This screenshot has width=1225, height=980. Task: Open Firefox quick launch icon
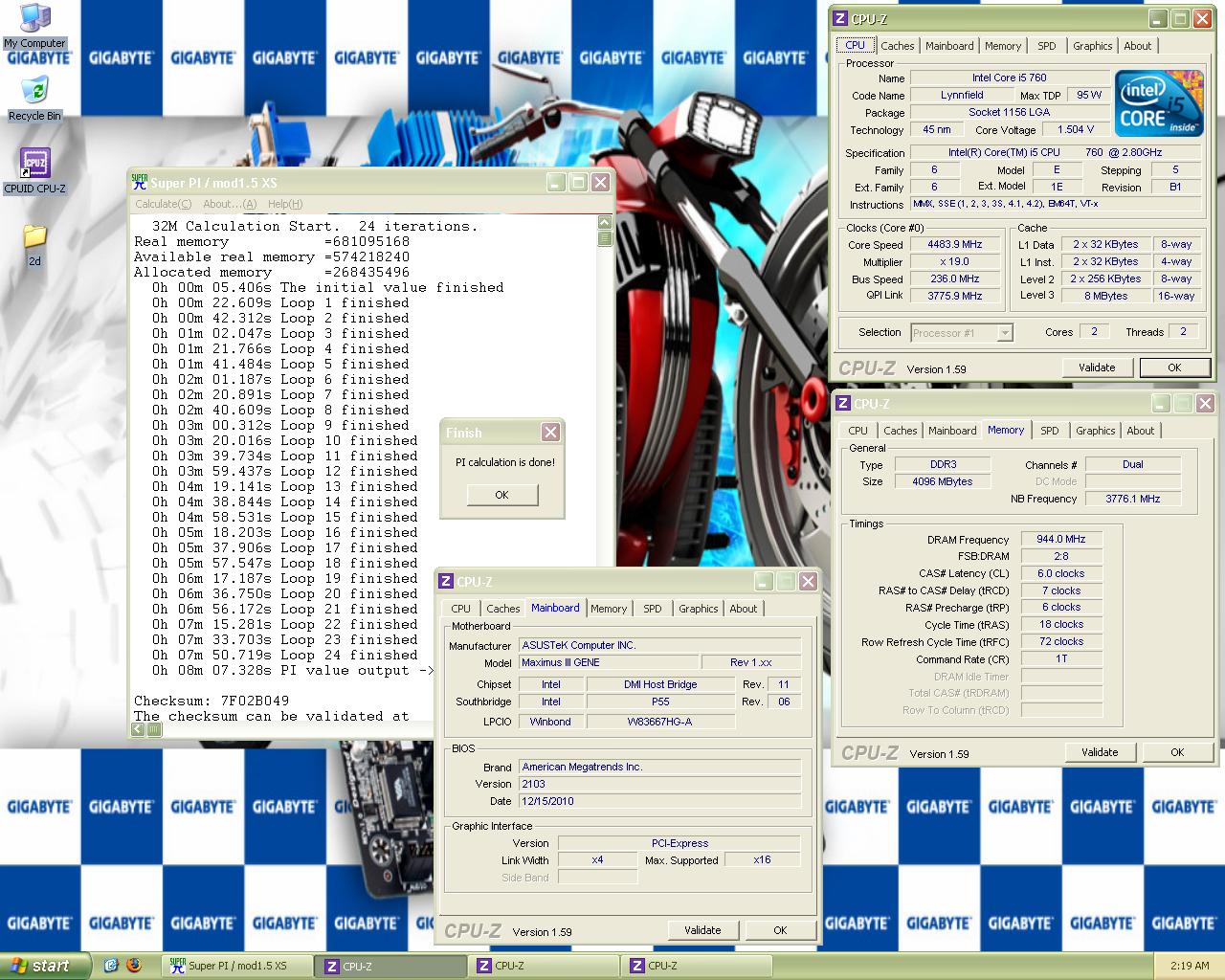tap(134, 966)
